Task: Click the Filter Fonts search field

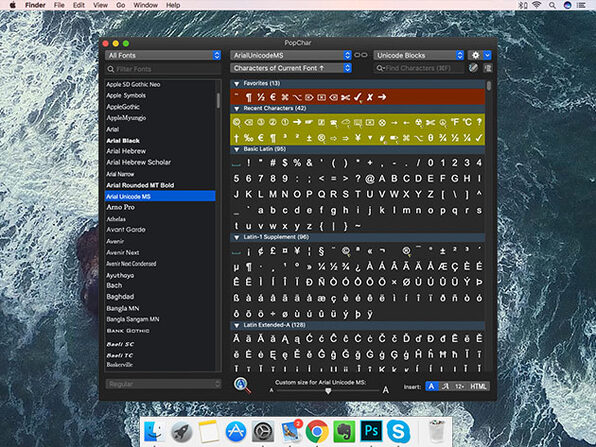Action: [163, 69]
